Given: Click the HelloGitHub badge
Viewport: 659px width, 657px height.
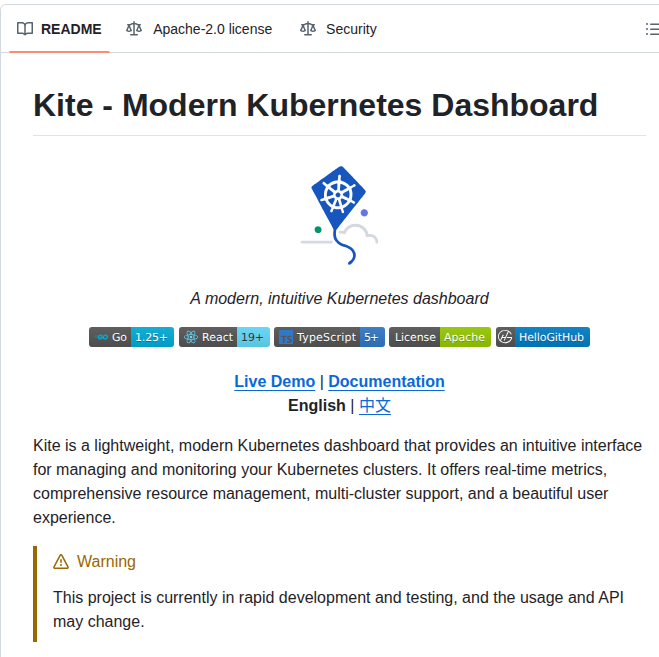Looking at the screenshot, I should point(543,337).
